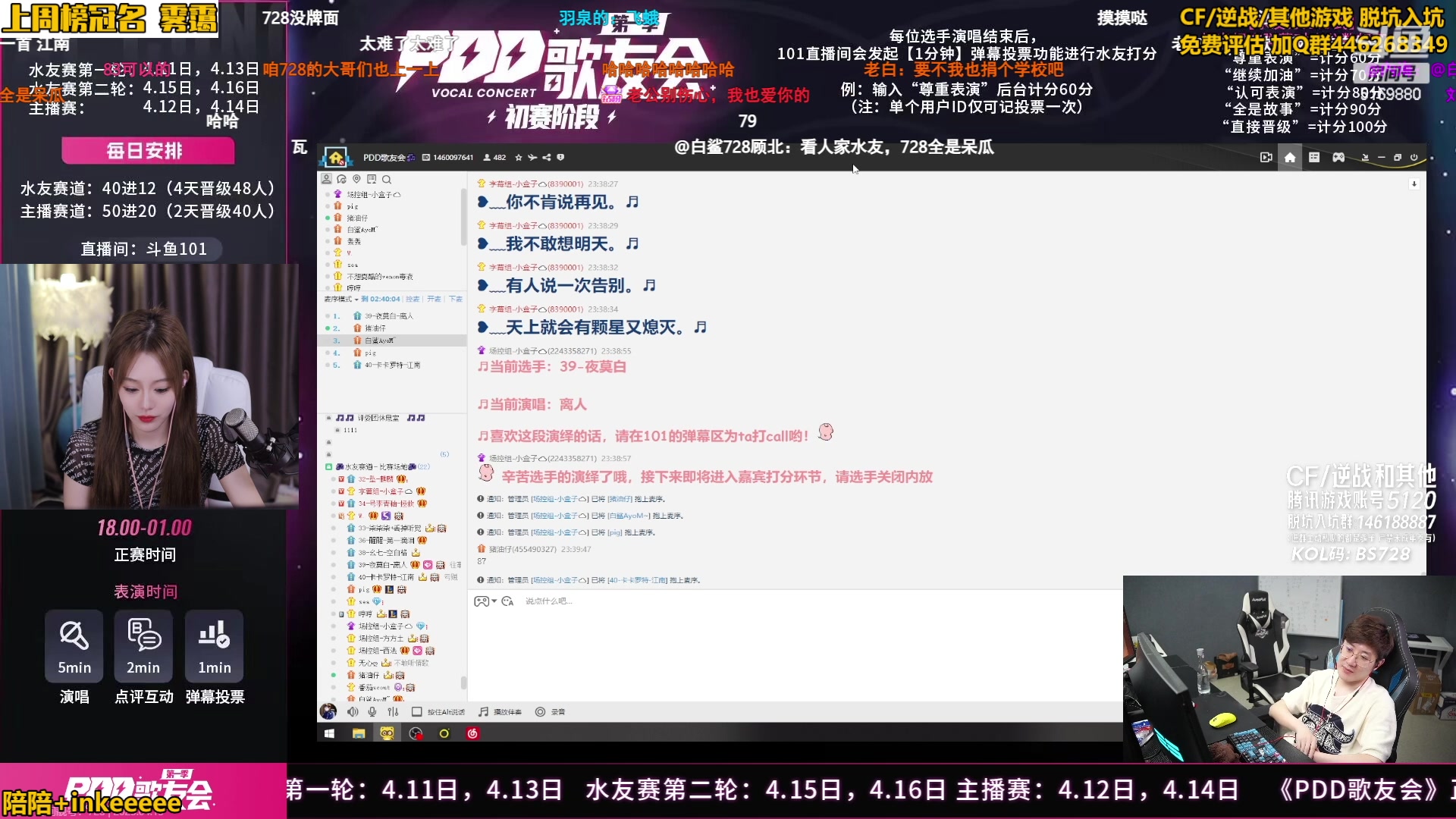
Task: Toggle the 按住Alt说话 push-to-talk checkbox
Action: [416, 712]
